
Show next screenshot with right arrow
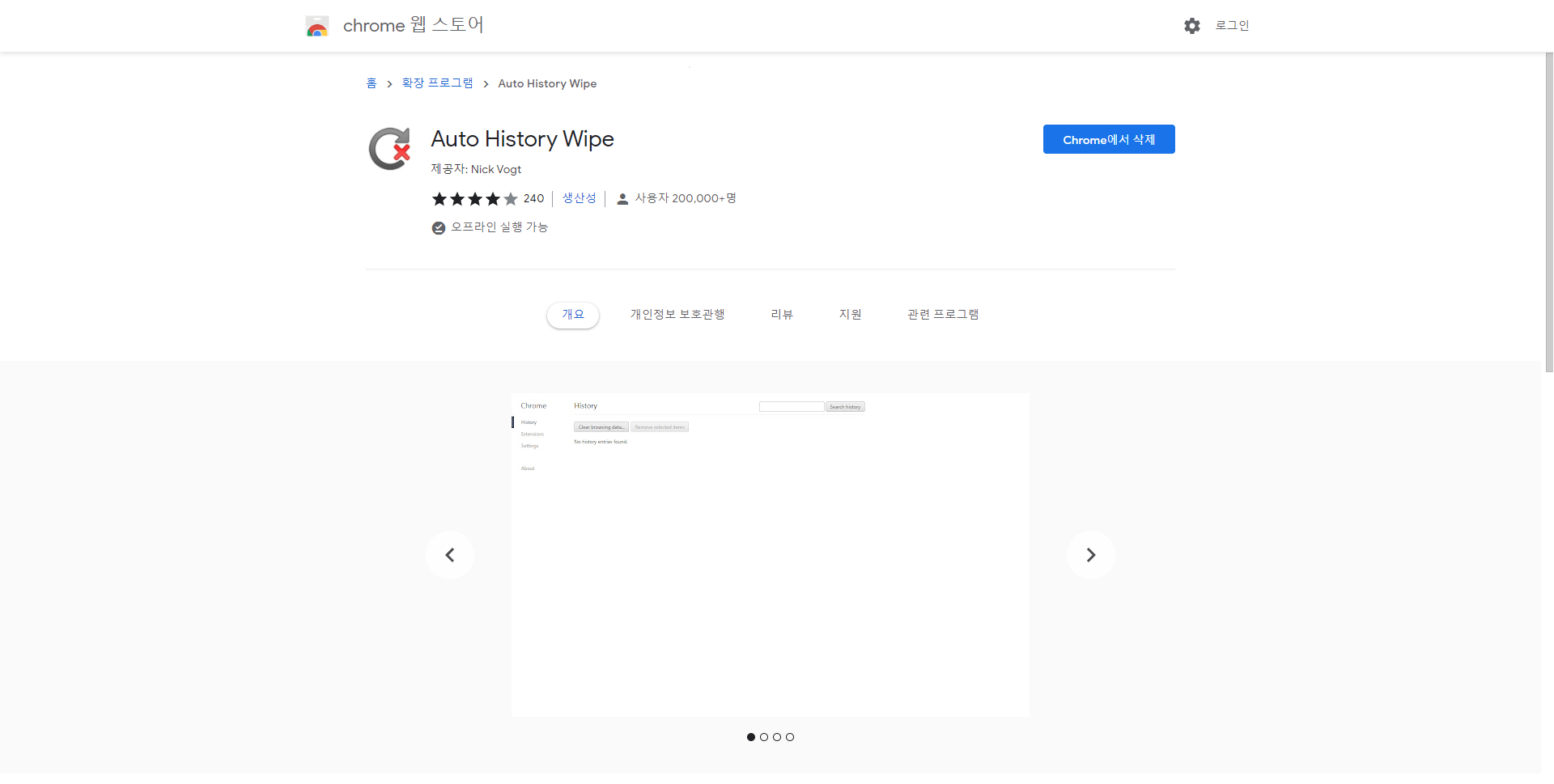[x=1091, y=555]
